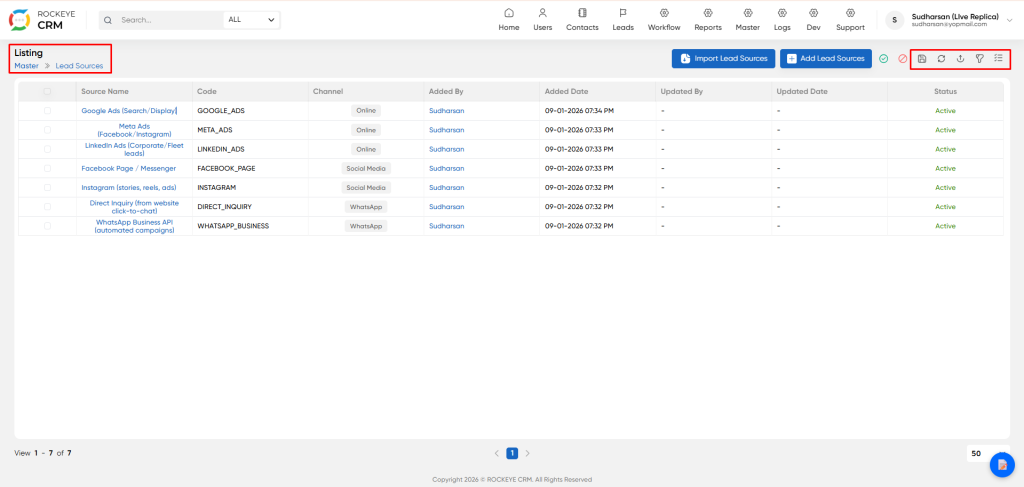Open the Contacts menu
This screenshot has width=1024, height=487.
(582, 20)
